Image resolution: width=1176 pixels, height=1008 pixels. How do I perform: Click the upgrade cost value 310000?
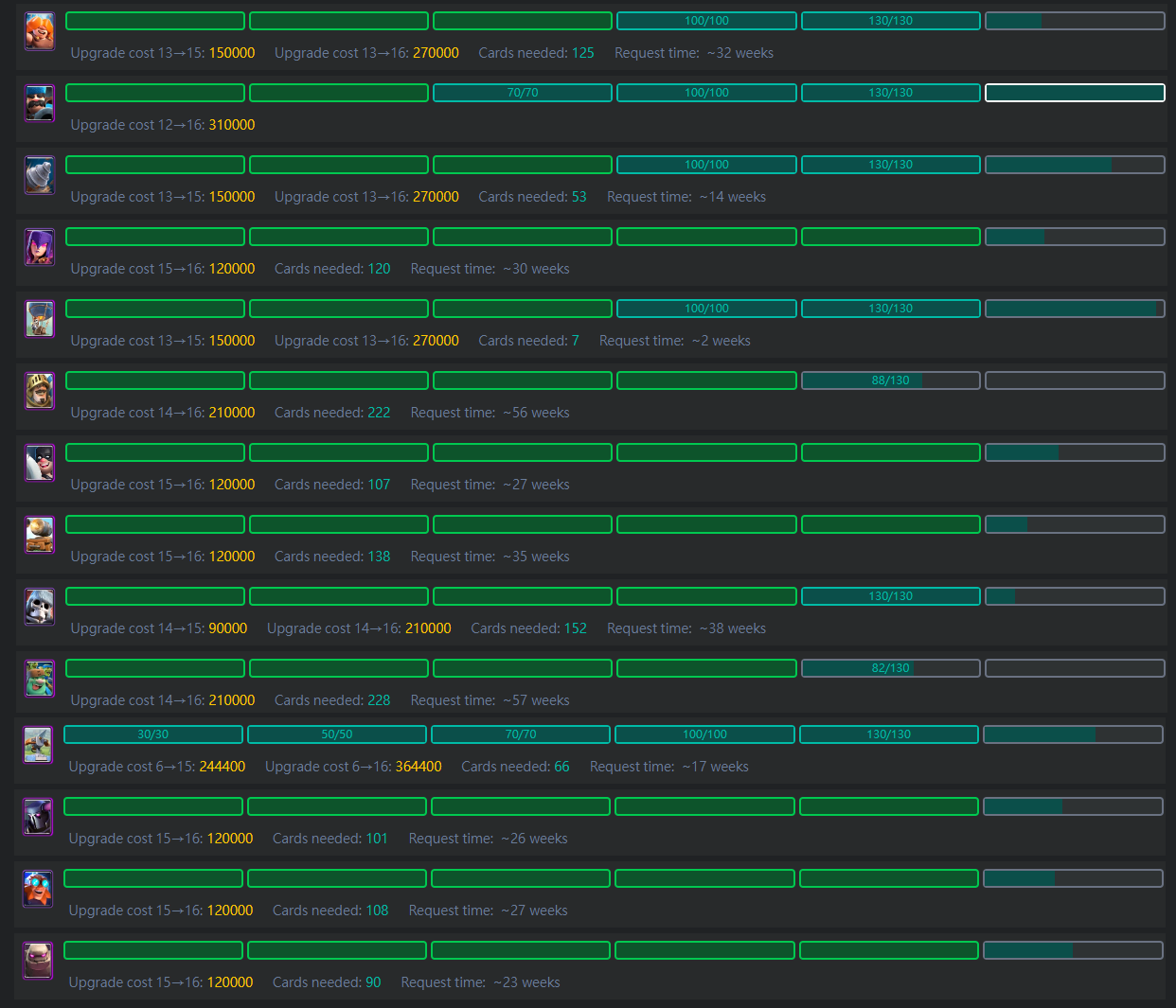tap(231, 125)
